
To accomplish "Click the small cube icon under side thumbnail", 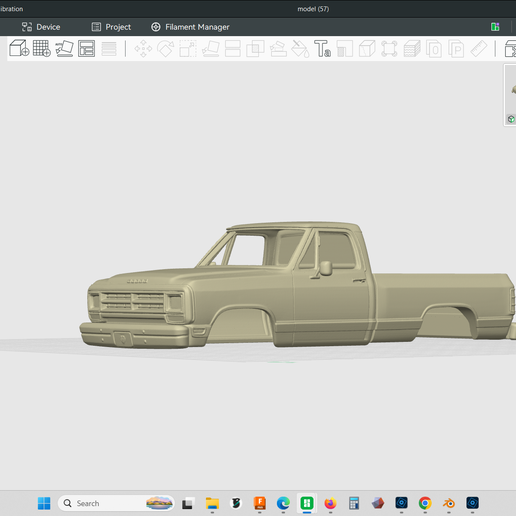I will point(511,119).
